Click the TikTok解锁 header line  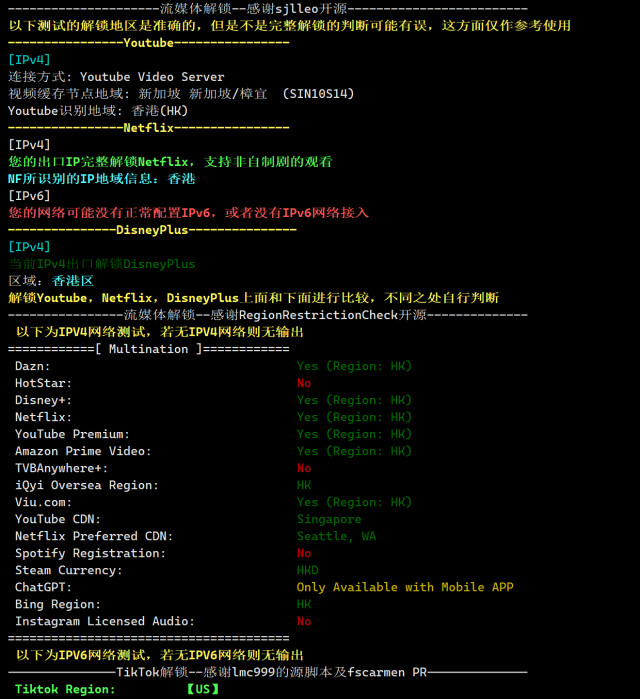pos(267,672)
